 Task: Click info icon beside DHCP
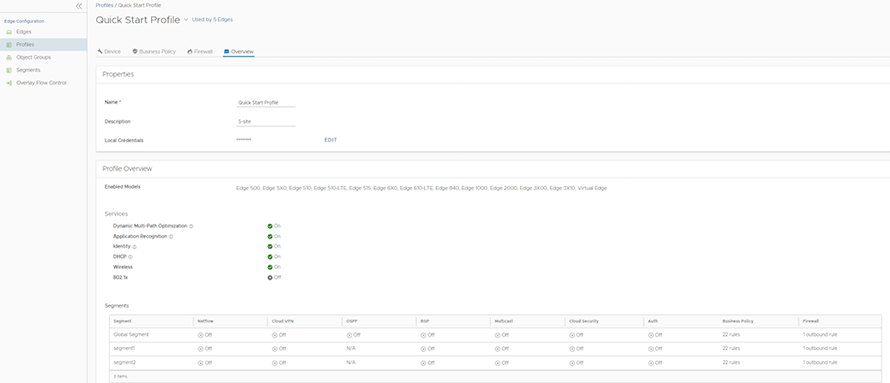pyautogui.click(x=130, y=257)
